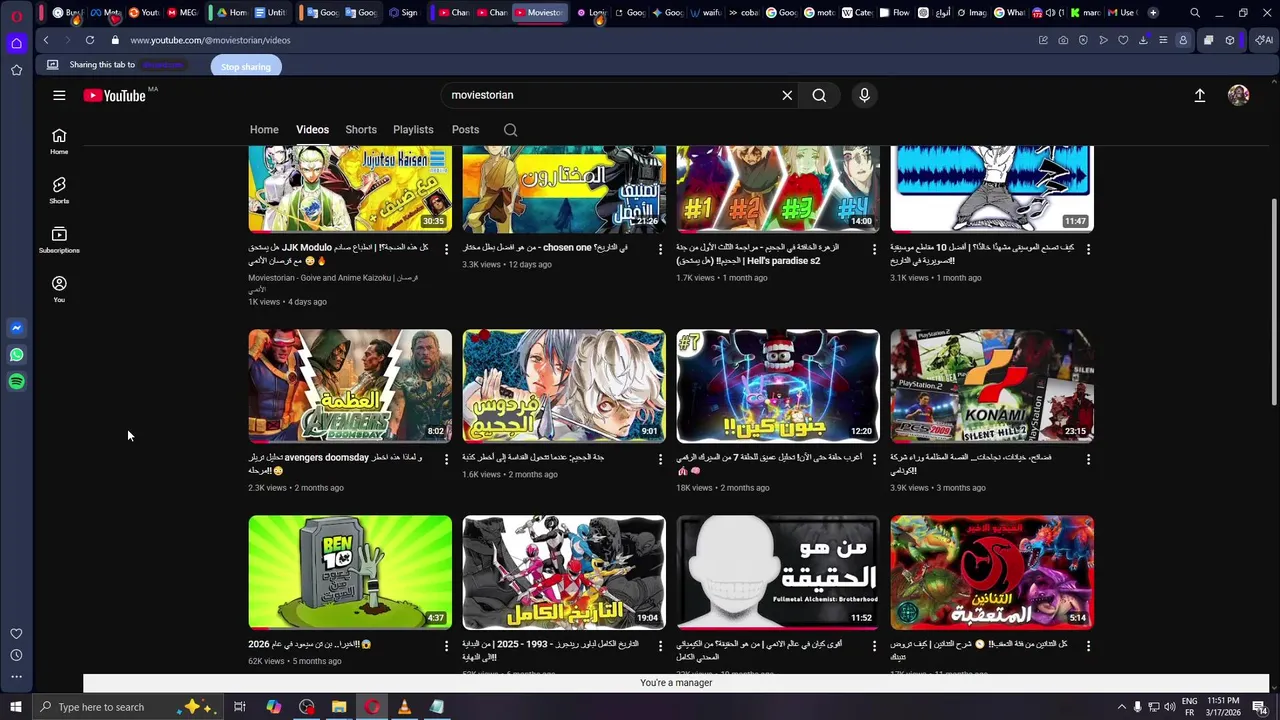This screenshot has height=720, width=1280.
Task: Open File Explorer from Windows taskbar
Action: point(339,707)
